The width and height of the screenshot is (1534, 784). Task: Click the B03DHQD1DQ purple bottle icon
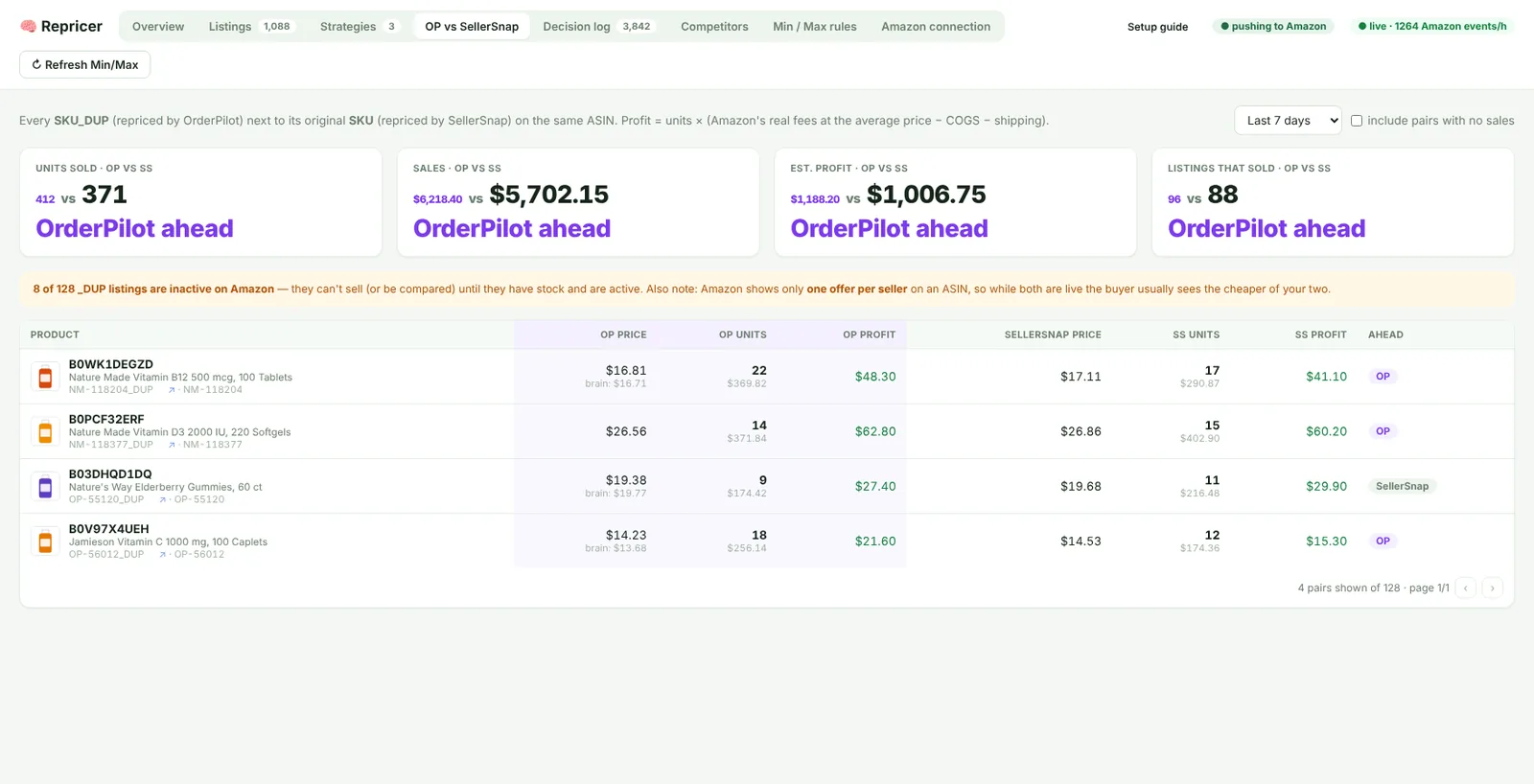[x=45, y=487]
